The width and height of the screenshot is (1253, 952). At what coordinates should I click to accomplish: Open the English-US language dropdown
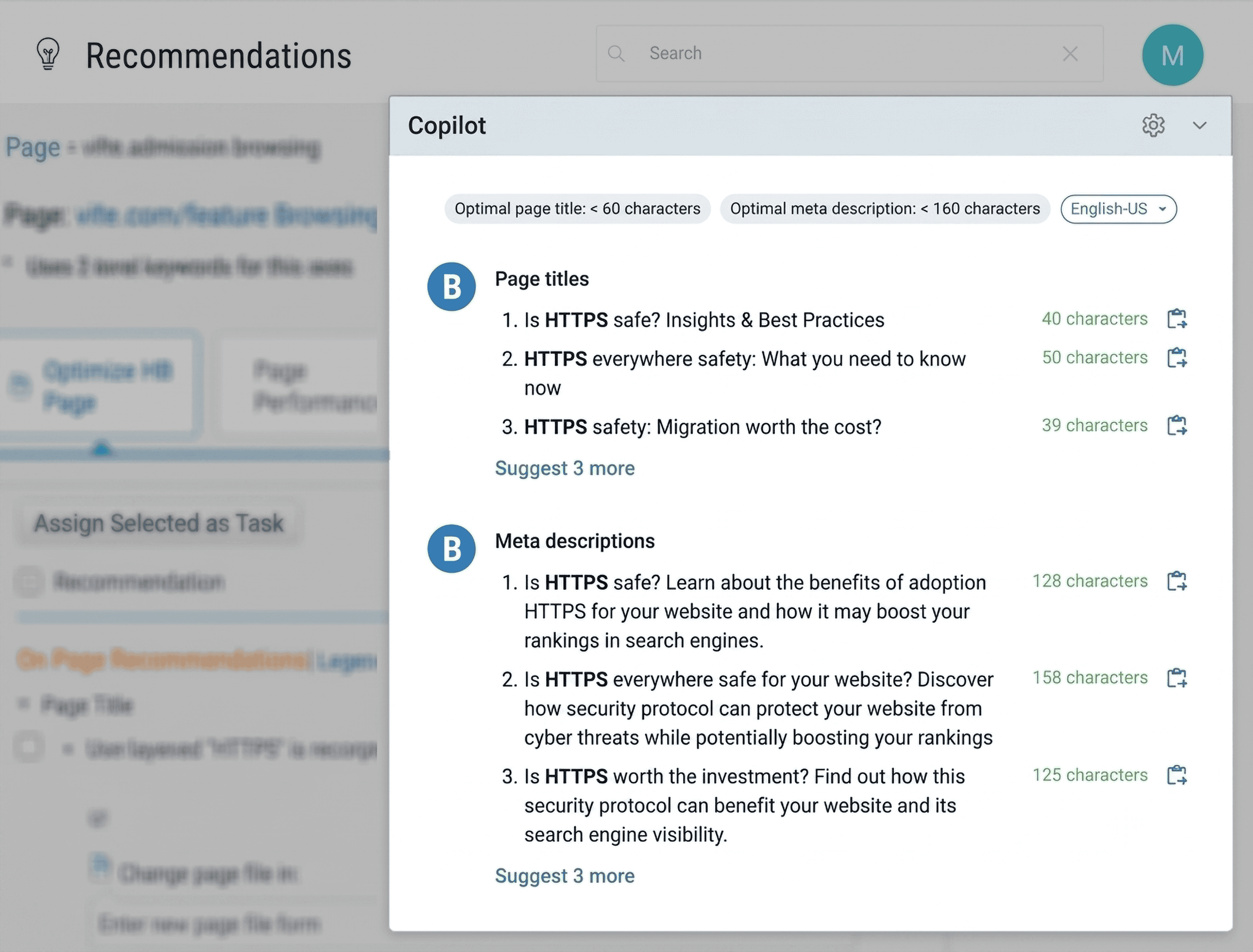[1118, 209]
